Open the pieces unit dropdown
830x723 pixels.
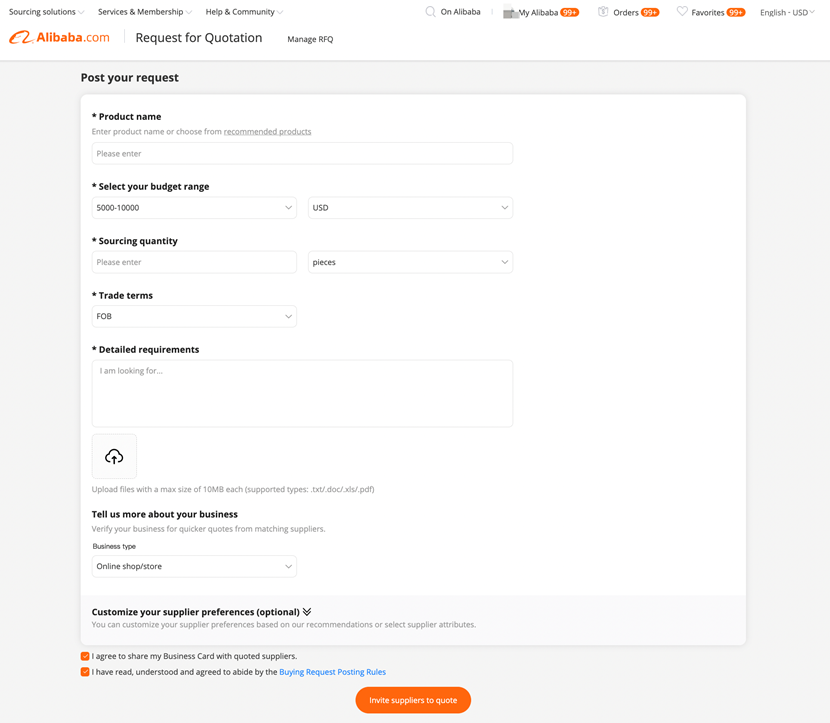pyautogui.click(x=410, y=262)
